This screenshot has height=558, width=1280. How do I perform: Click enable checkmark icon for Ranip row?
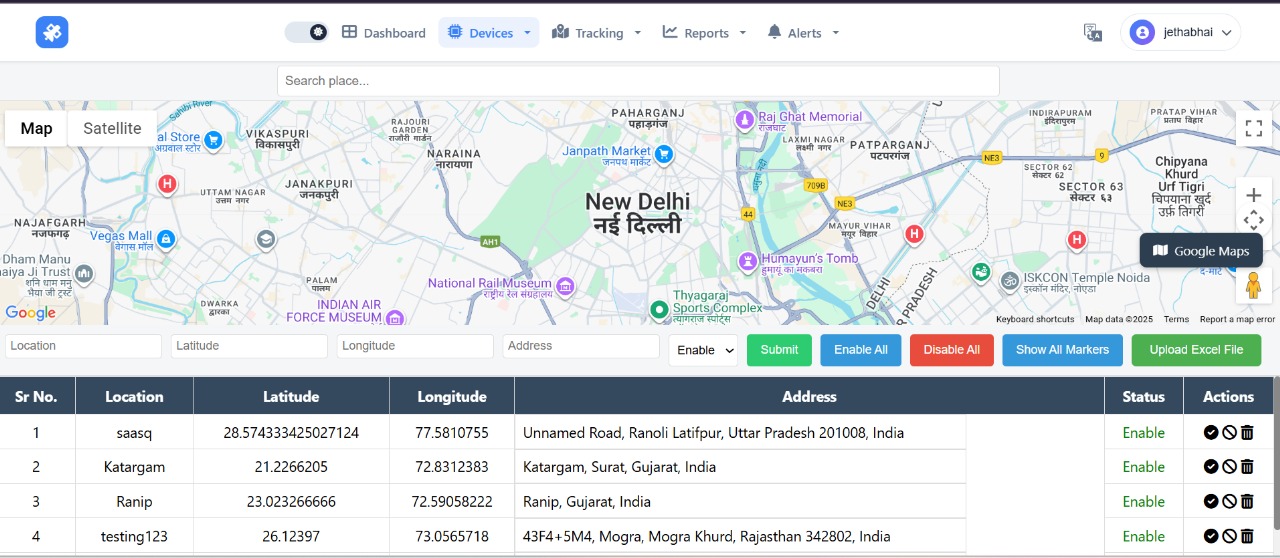[1211, 502]
